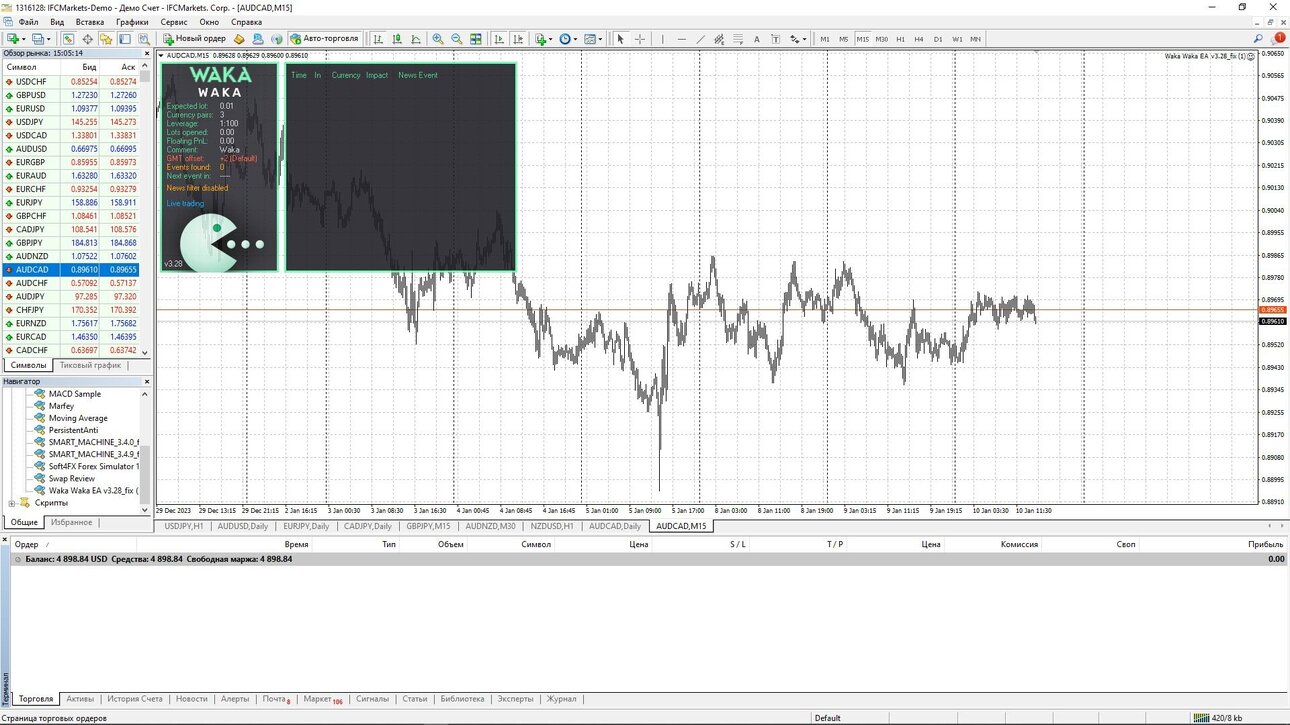
Task: Toggle the Авто-торговля button
Action: pyautogui.click(x=324, y=39)
